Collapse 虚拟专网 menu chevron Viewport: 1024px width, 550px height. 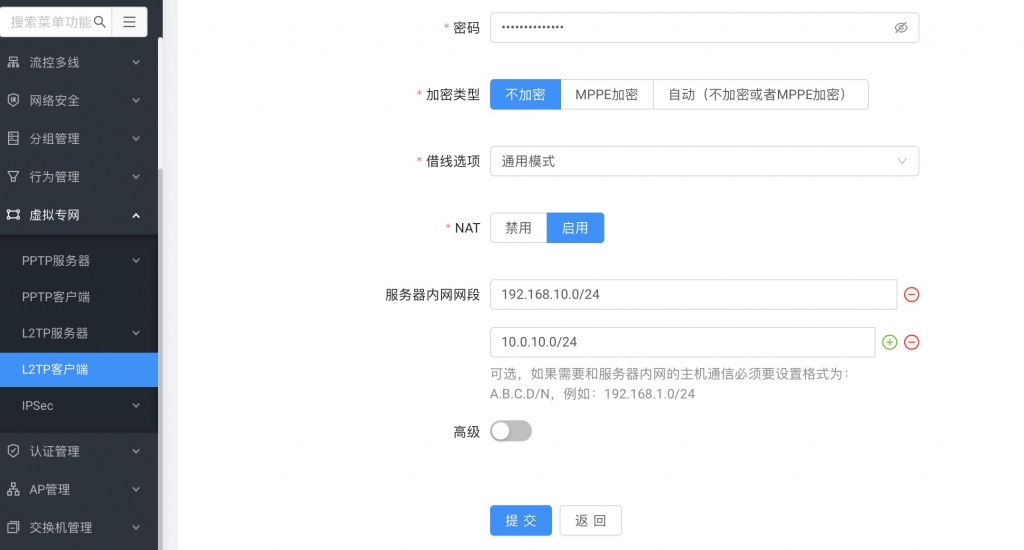click(136, 215)
